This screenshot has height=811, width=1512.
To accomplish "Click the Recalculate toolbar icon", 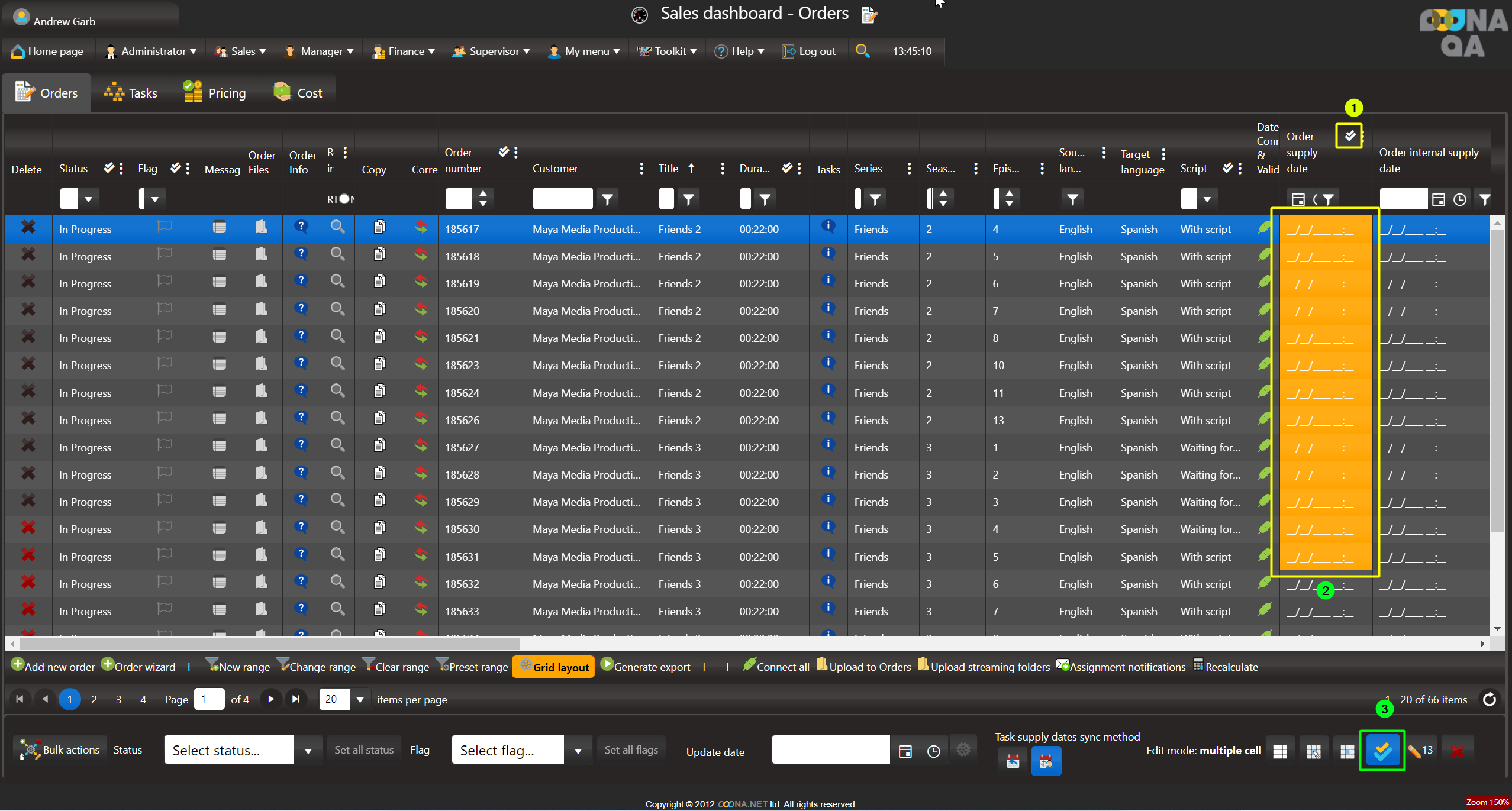I will coord(1198,665).
